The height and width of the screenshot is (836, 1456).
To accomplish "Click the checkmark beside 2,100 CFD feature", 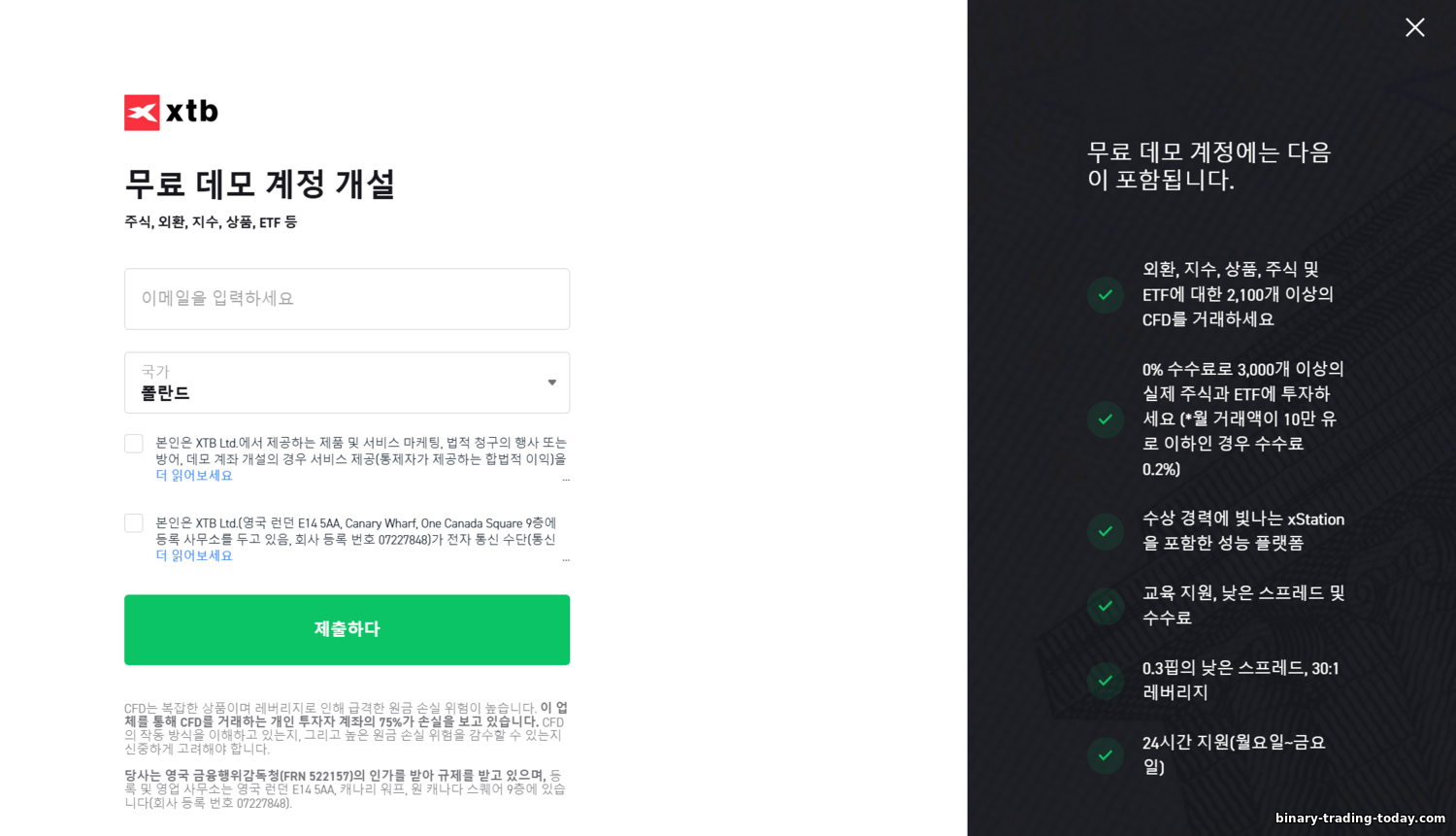I will coord(1106,295).
